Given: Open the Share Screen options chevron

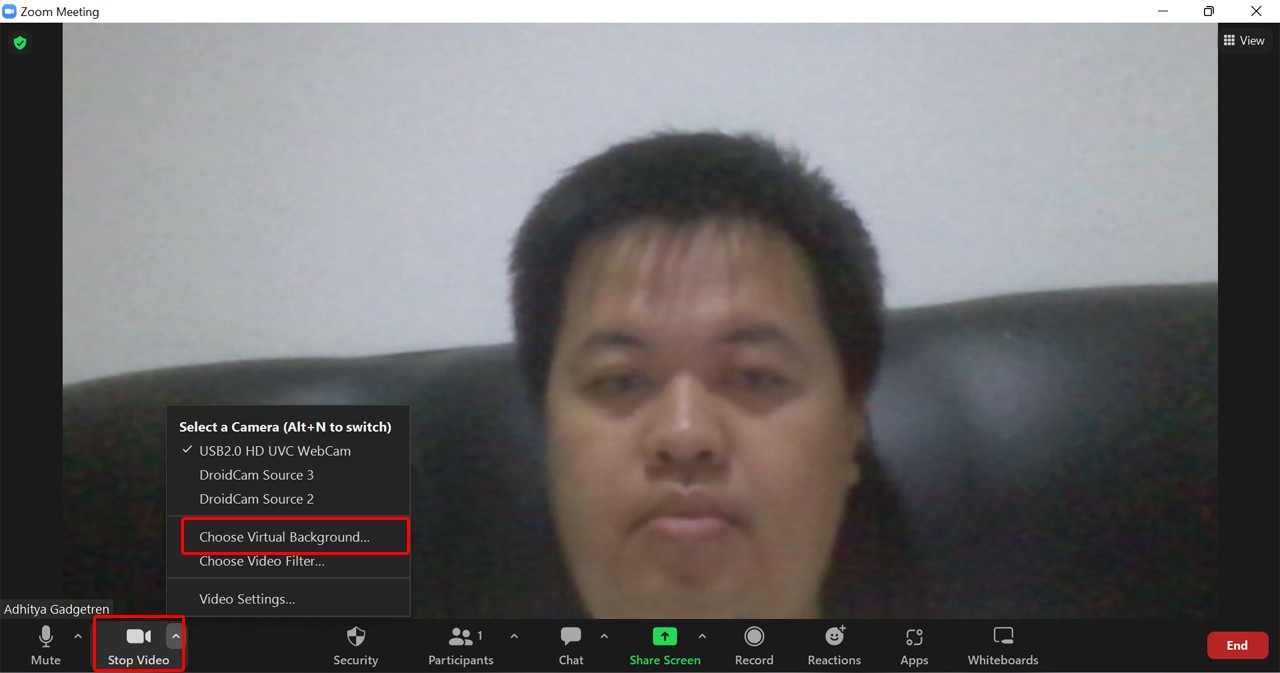Looking at the screenshot, I should (x=702, y=635).
